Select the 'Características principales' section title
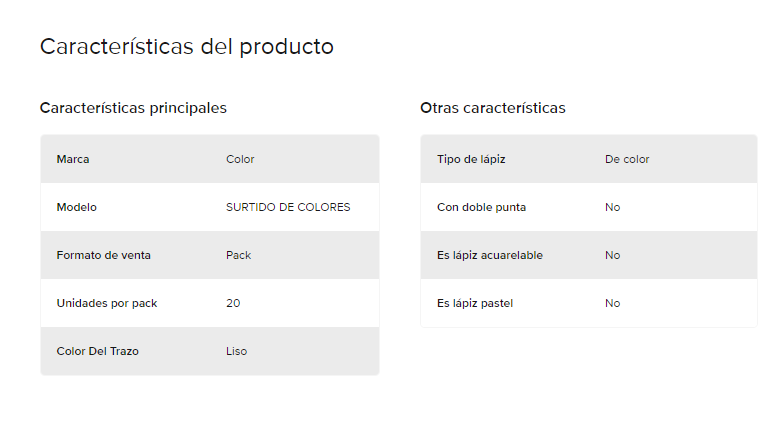Screen dimensions: 780x423 click(133, 108)
